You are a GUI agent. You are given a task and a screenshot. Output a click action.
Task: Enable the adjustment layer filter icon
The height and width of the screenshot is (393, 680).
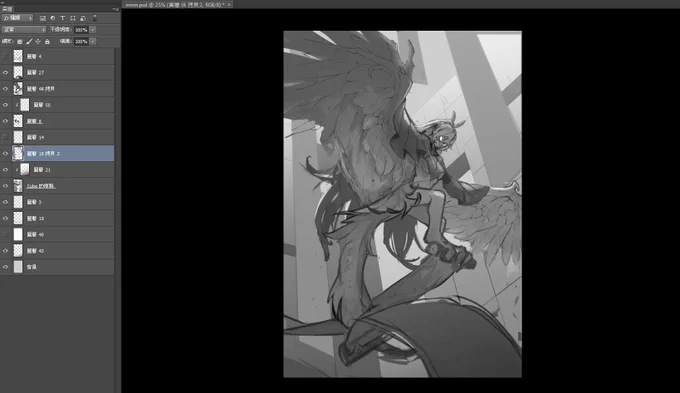52,18
